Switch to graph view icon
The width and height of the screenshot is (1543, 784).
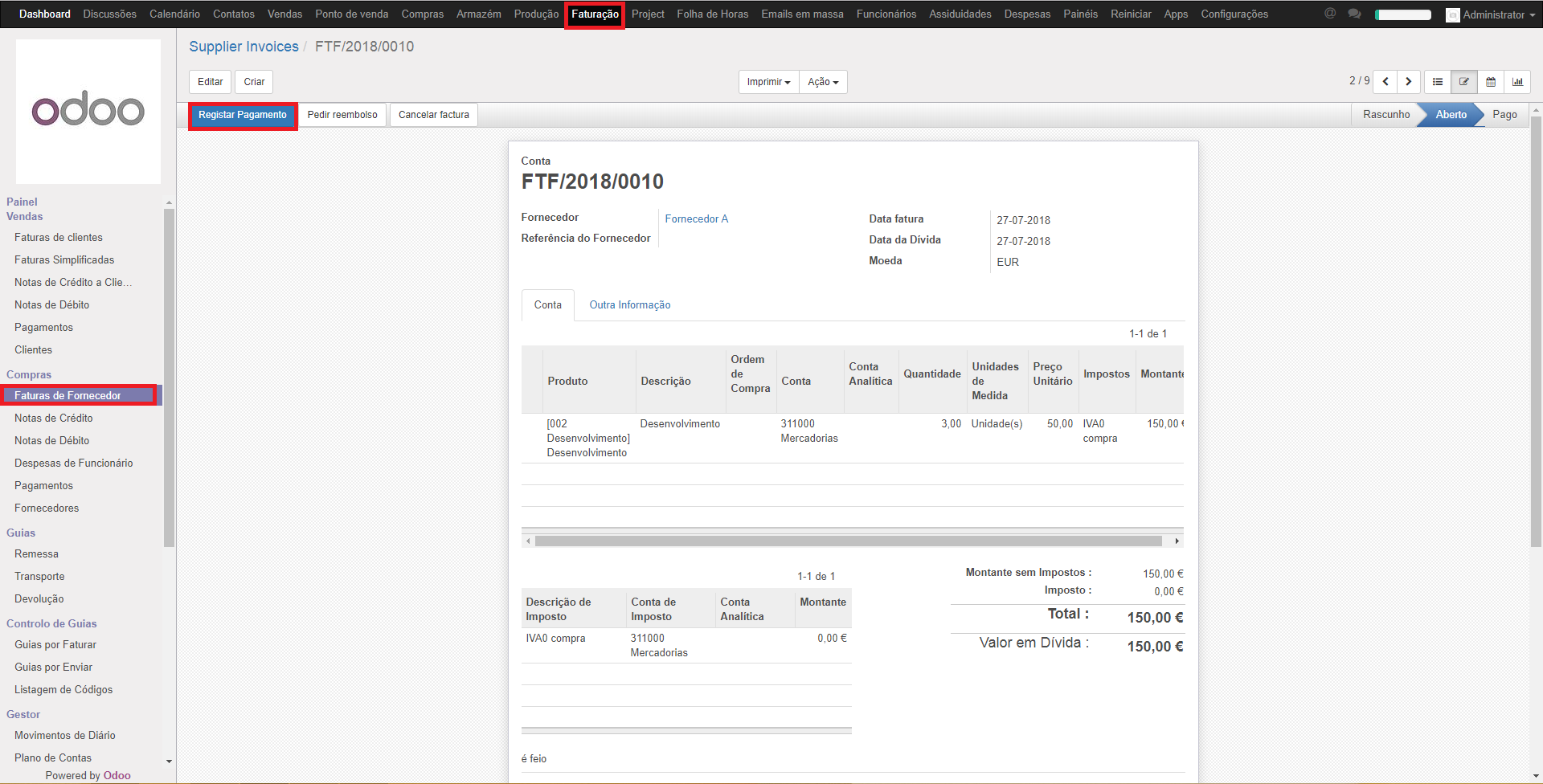[1517, 82]
